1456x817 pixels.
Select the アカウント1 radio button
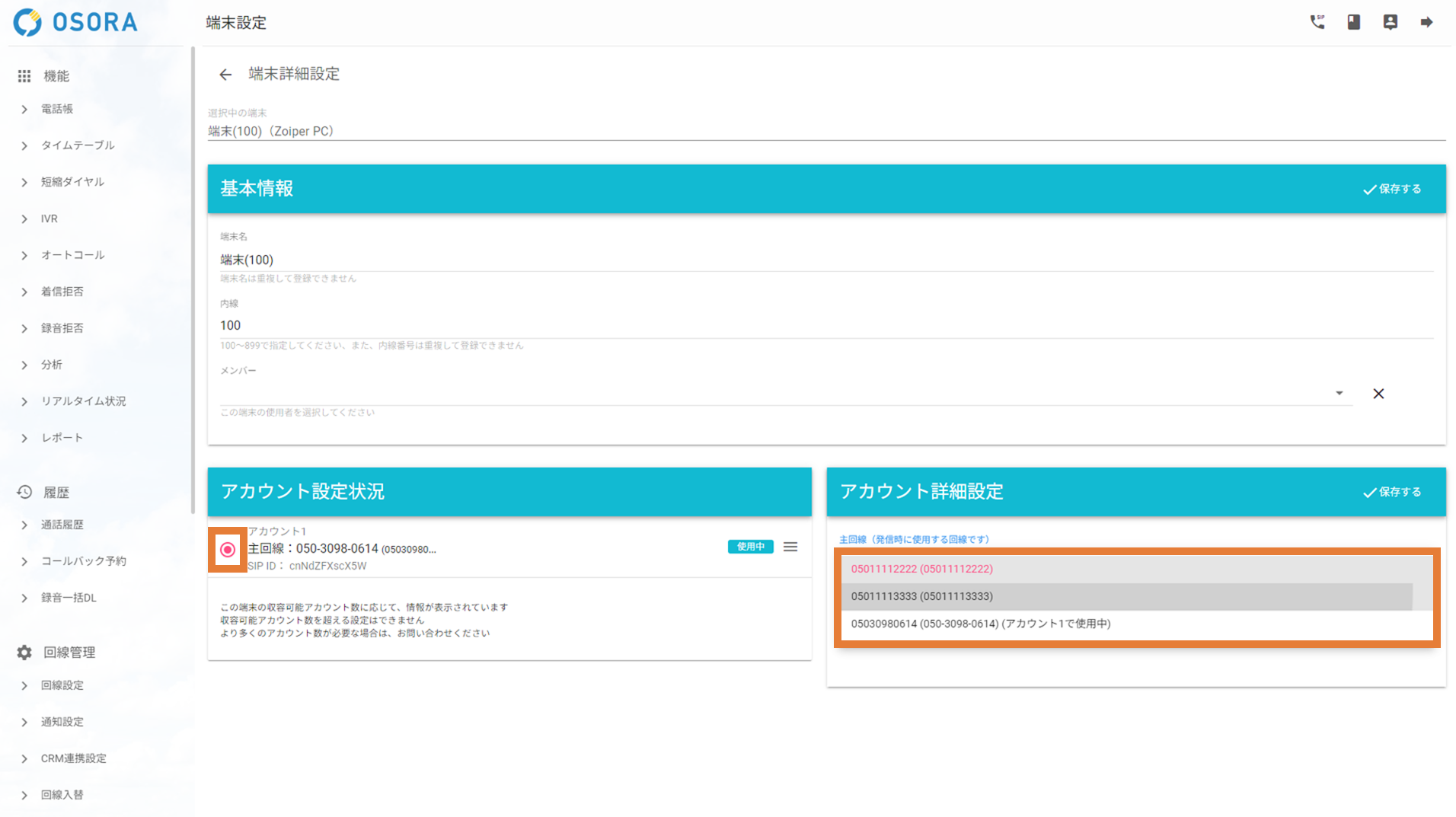(x=228, y=549)
